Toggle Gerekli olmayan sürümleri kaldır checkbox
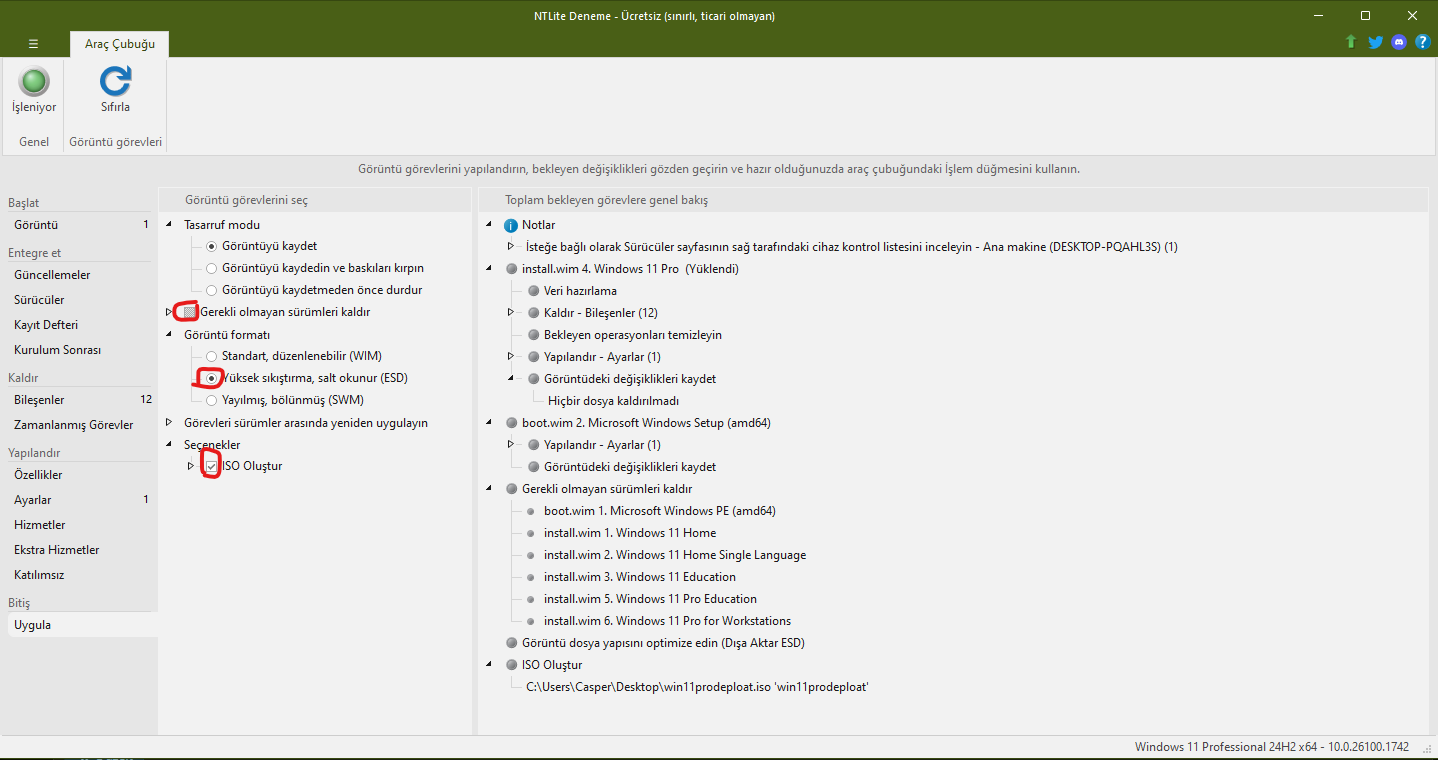1438x760 pixels. (x=190, y=312)
